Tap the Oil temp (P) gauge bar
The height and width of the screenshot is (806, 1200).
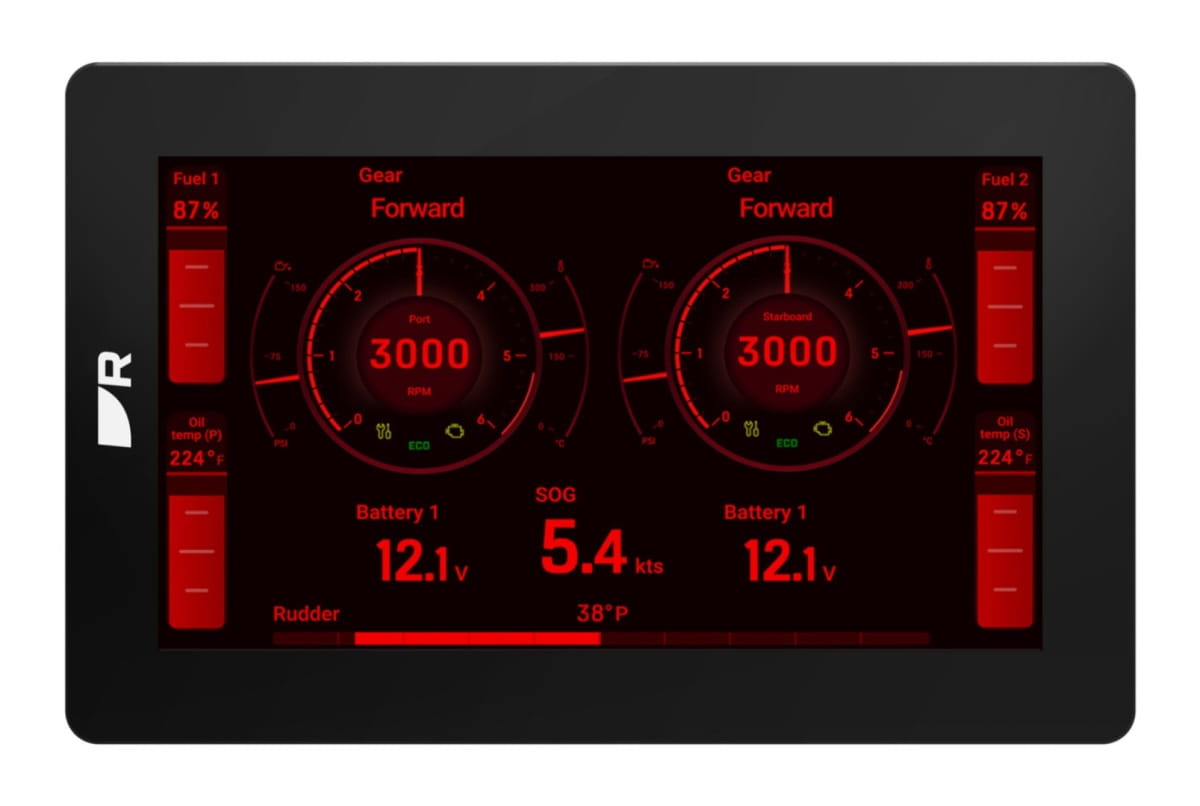coord(196,551)
